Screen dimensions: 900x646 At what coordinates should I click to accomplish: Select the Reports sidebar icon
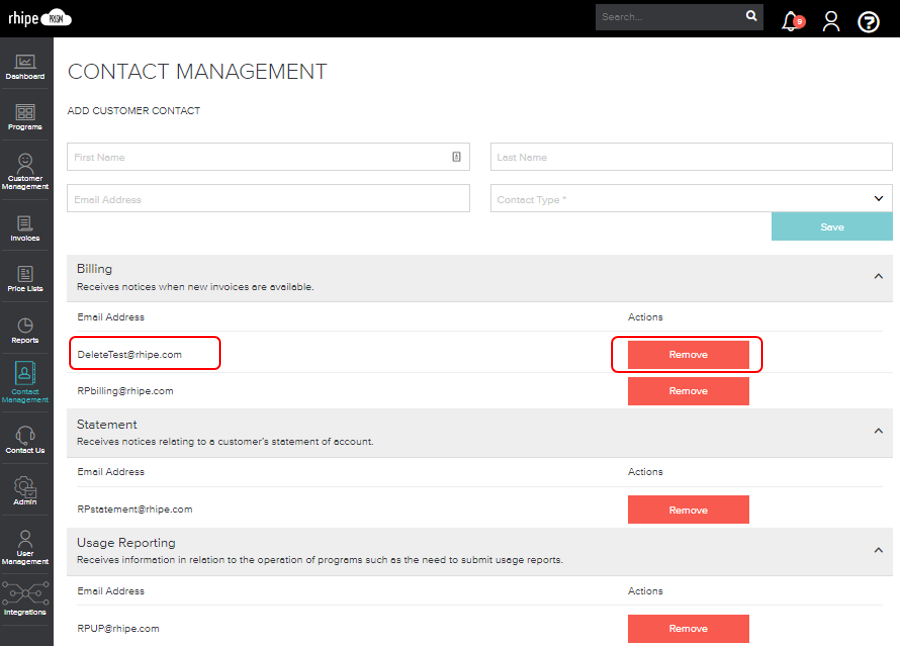(26, 330)
